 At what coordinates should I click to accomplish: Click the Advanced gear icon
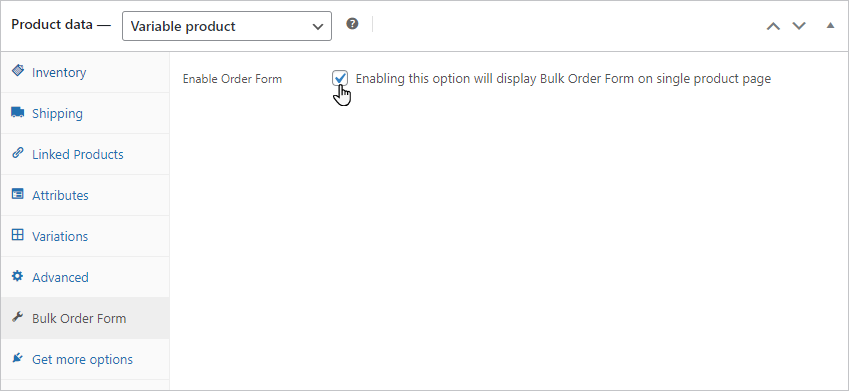click(18, 276)
